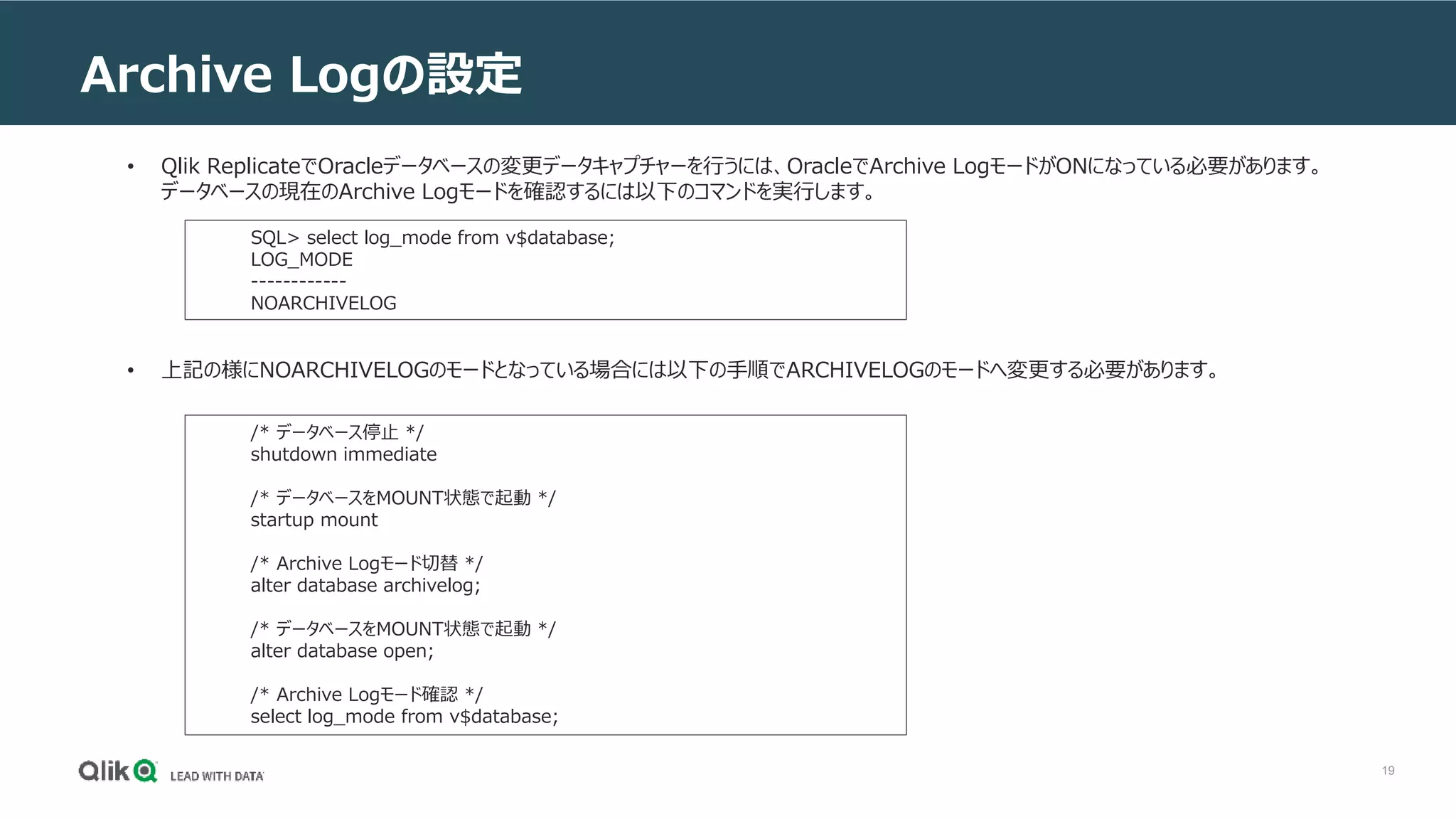Click page number 19
Image resolution: width=1456 pixels, height=819 pixels.
[x=1388, y=771]
